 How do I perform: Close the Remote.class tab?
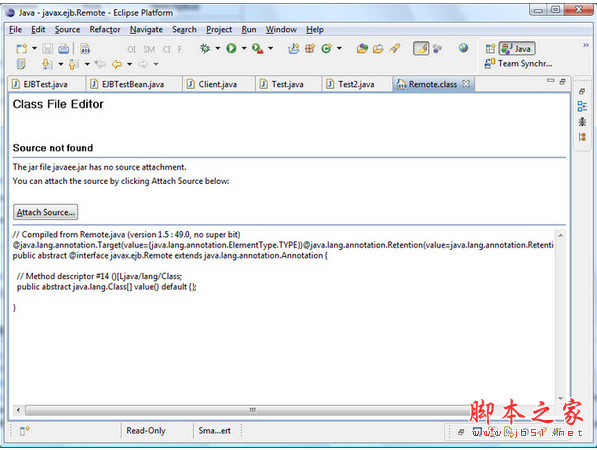tap(466, 84)
